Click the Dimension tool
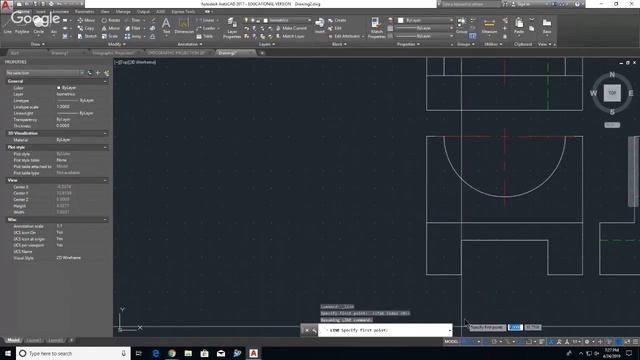 pyautogui.click(x=184, y=26)
